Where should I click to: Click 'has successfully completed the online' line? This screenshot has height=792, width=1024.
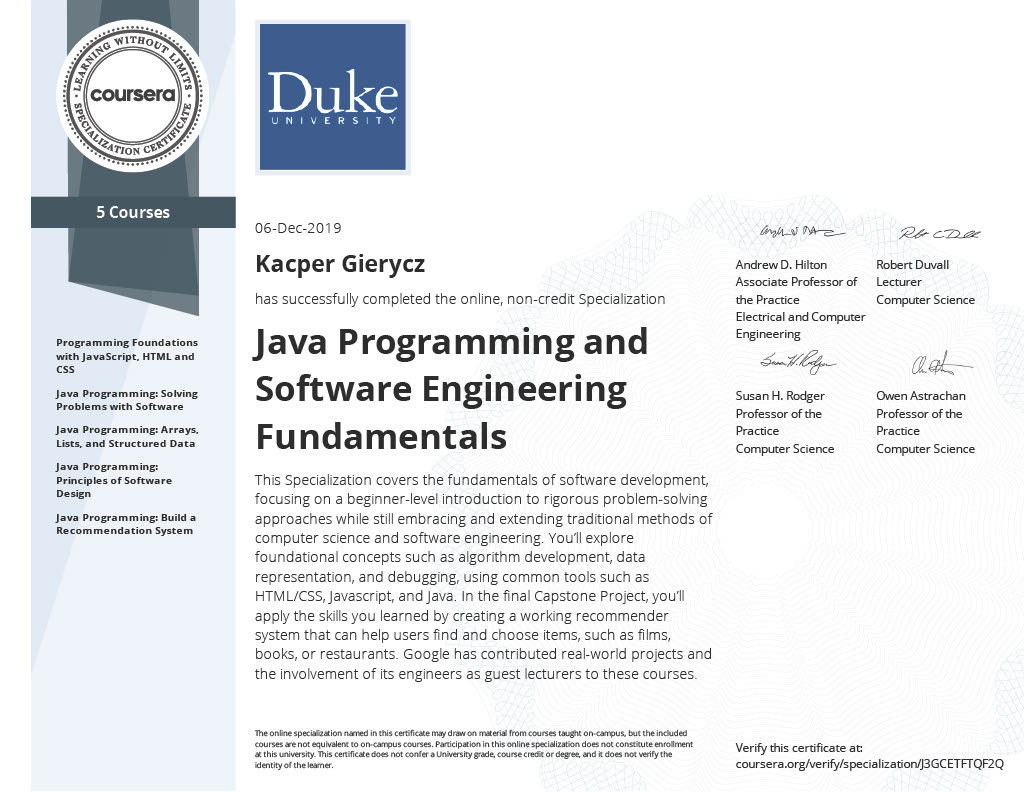[460, 299]
